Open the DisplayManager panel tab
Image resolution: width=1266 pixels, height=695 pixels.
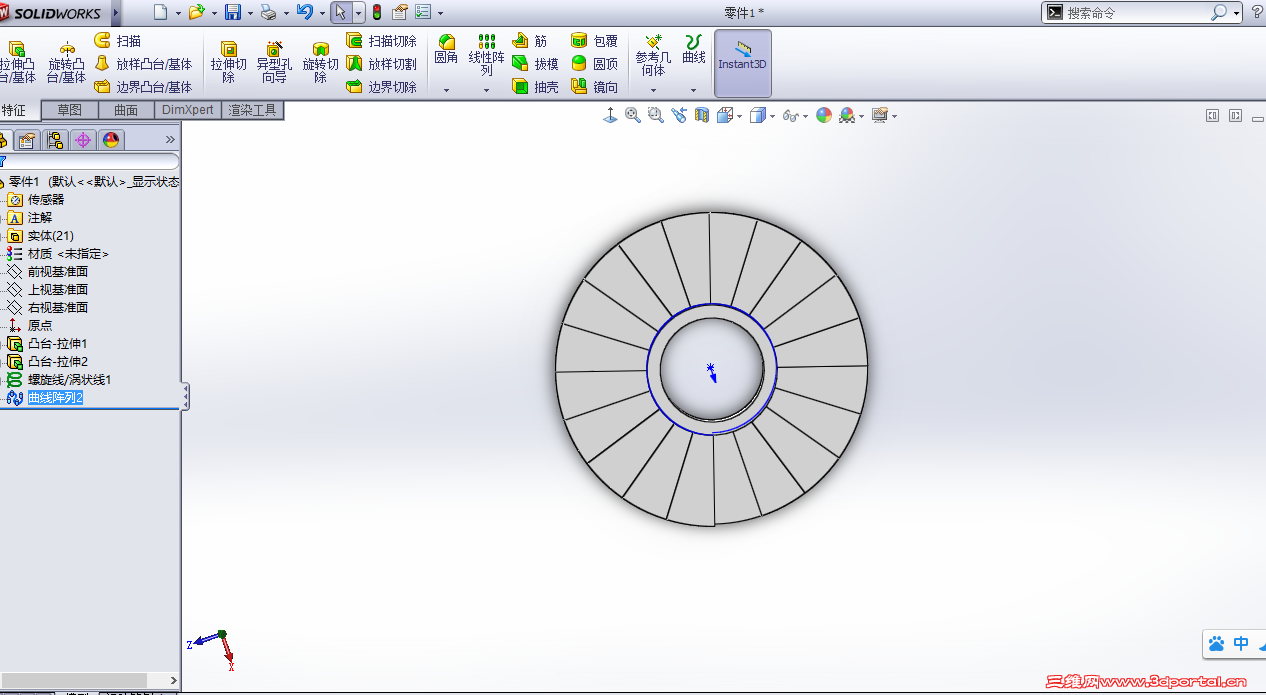coord(111,139)
